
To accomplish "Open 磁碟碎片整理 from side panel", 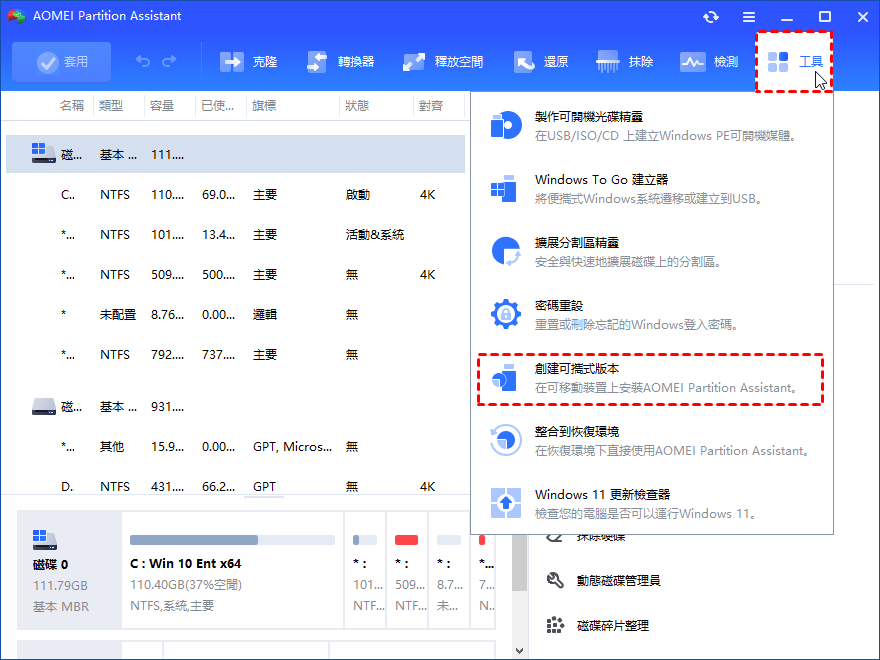I will (x=612, y=625).
